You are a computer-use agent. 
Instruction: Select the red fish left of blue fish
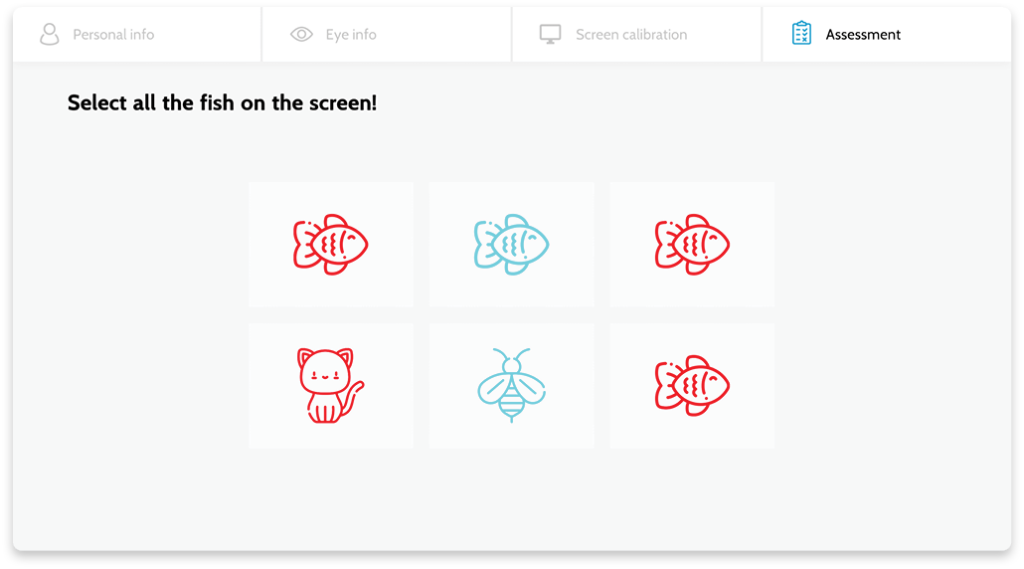330,244
